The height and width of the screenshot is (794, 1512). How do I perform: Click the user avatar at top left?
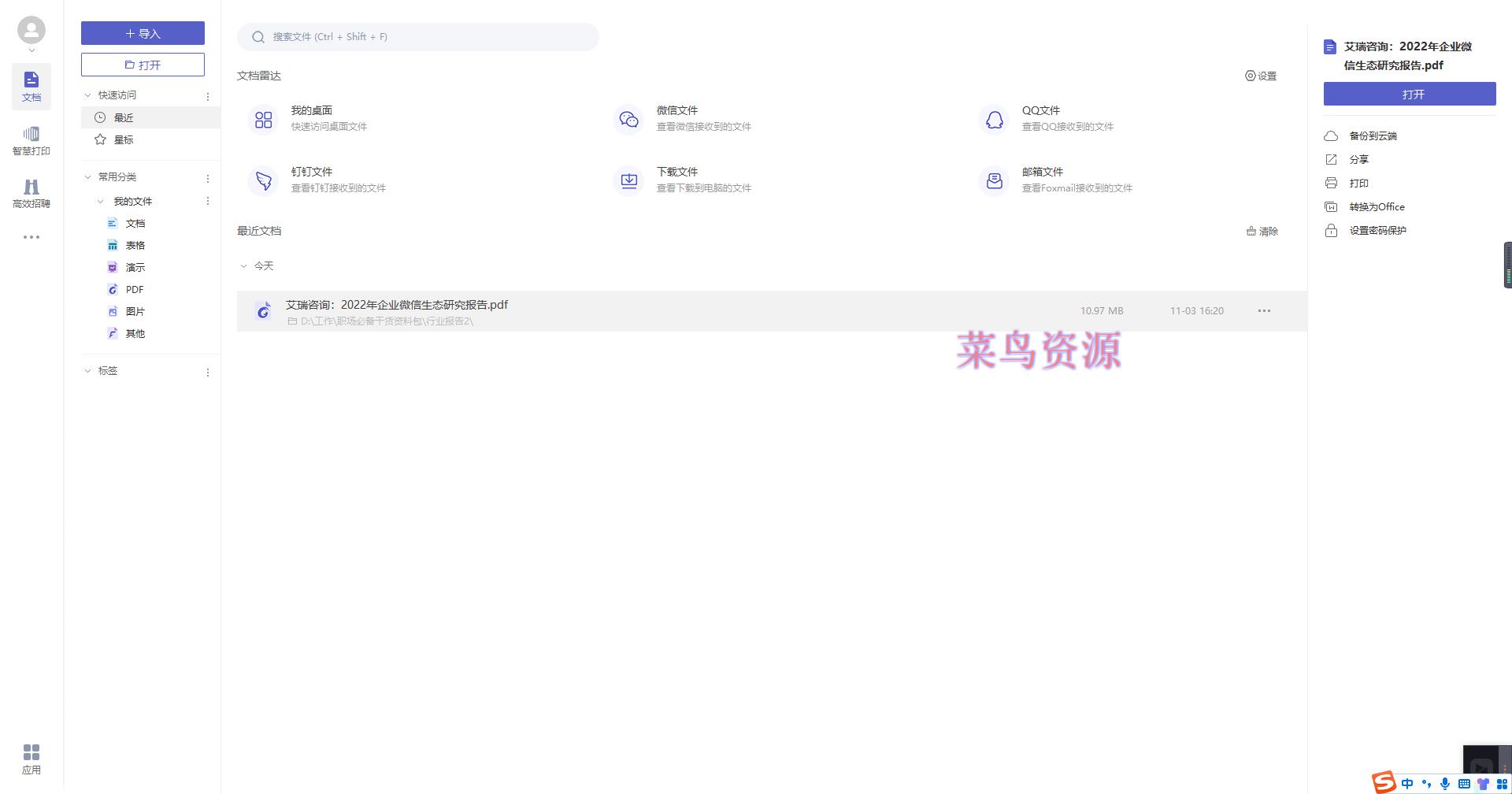(31, 28)
